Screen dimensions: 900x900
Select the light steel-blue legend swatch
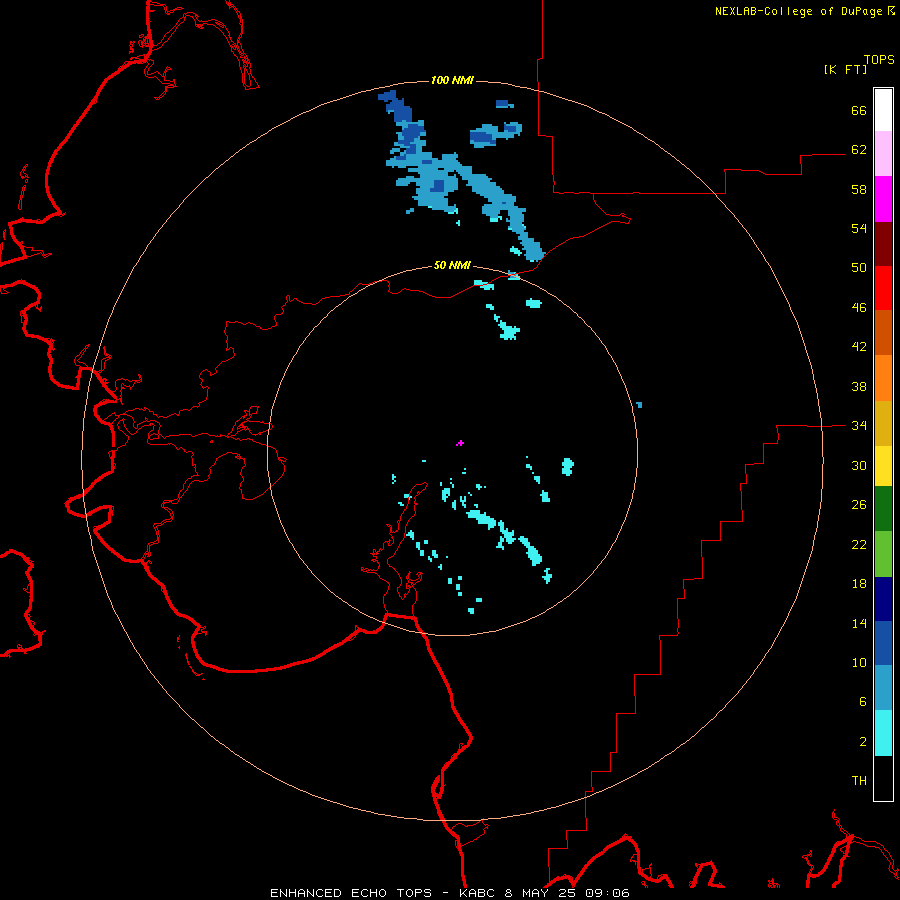[883, 688]
